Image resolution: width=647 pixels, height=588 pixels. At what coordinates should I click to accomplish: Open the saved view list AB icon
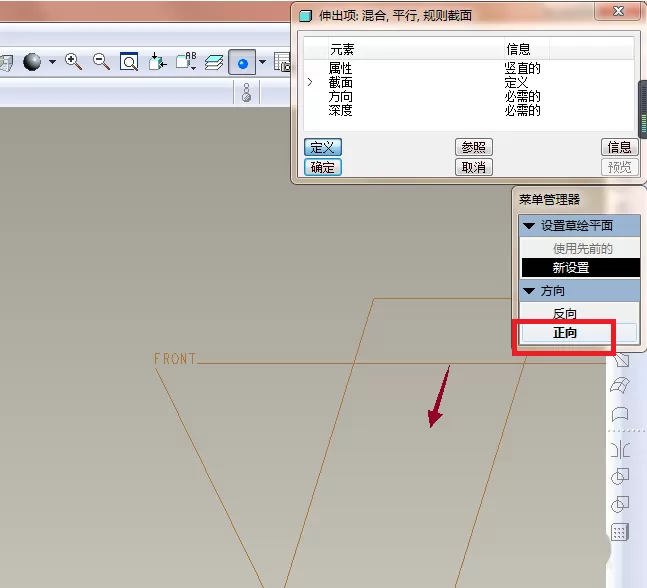pyautogui.click(x=186, y=61)
